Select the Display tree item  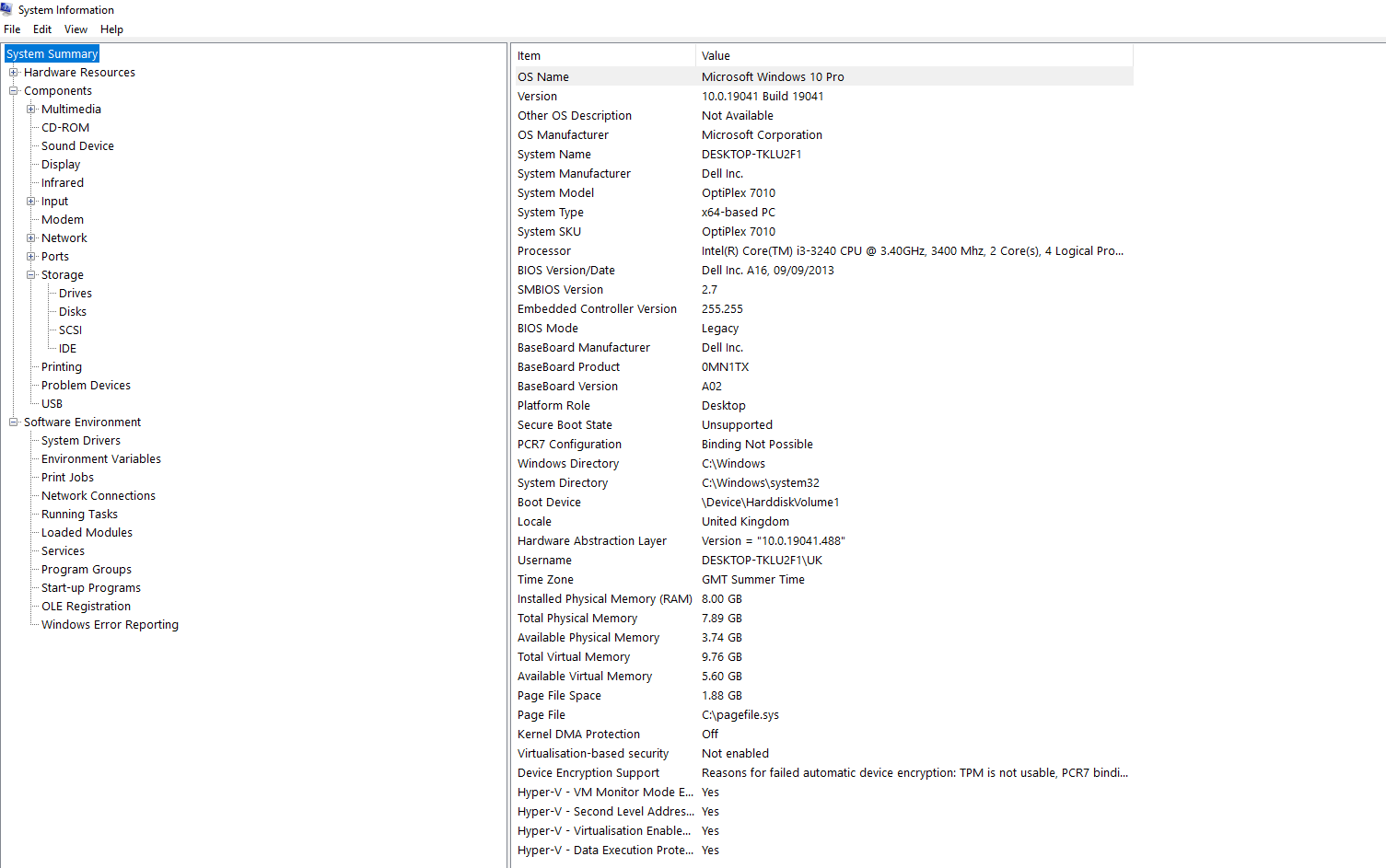[61, 165]
